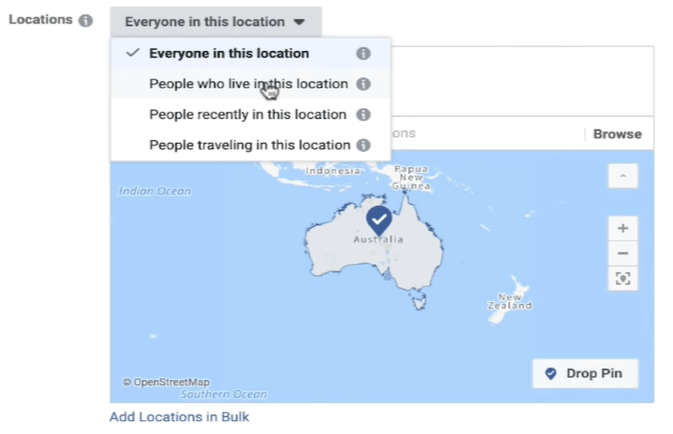Click the fit-to-bounds map icon

[623, 279]
